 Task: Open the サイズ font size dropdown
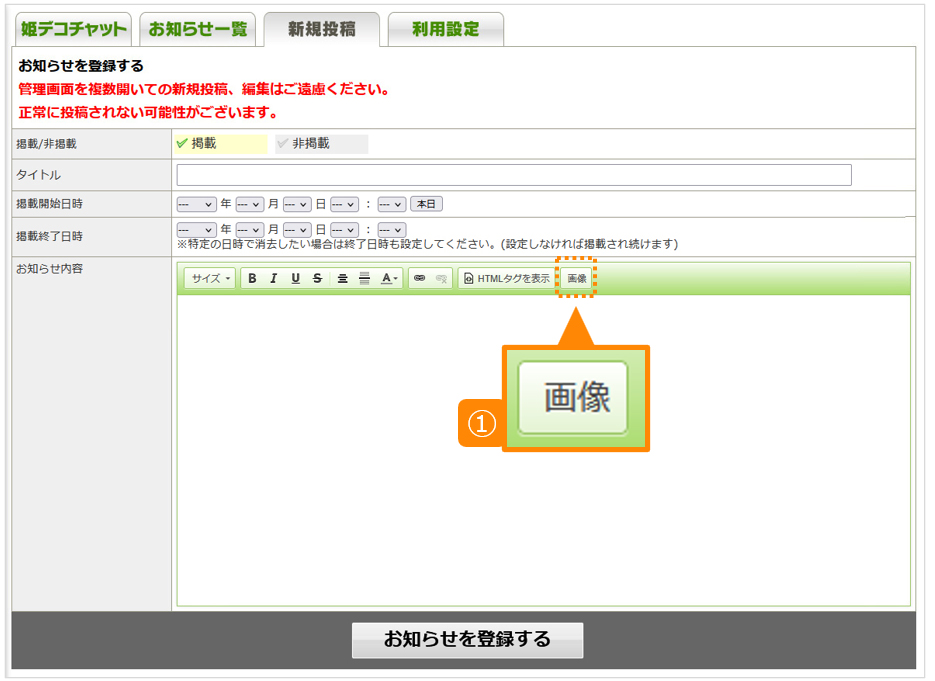210,279
